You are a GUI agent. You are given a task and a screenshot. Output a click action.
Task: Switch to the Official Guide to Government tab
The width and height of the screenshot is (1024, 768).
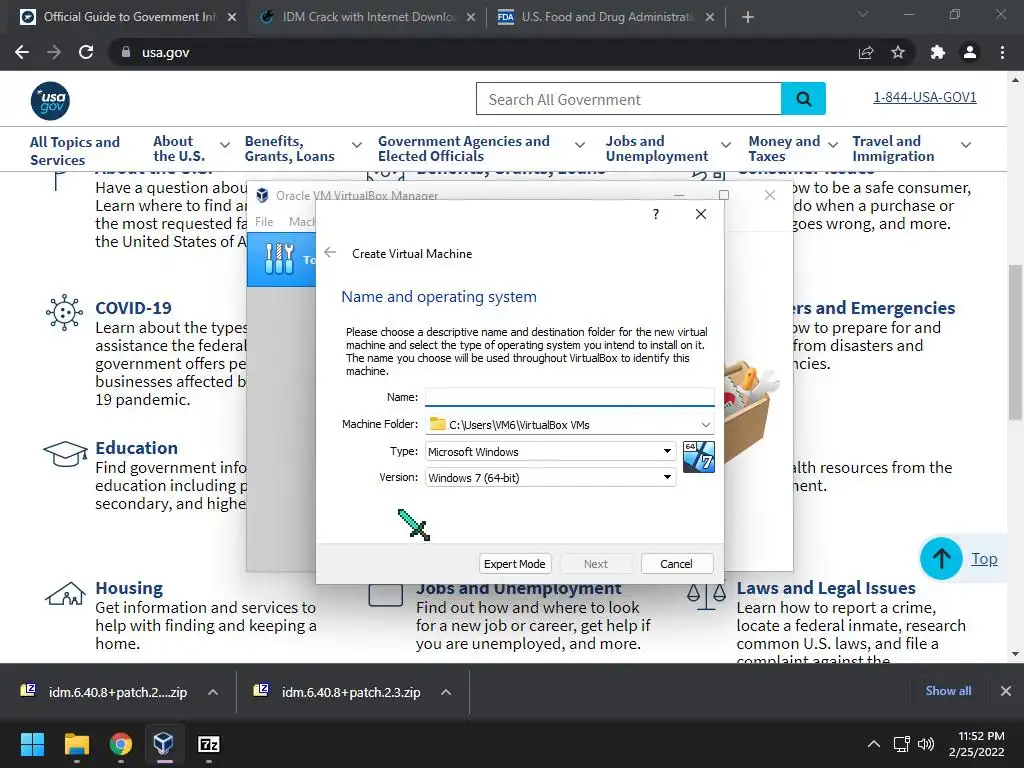pos(129,17)
